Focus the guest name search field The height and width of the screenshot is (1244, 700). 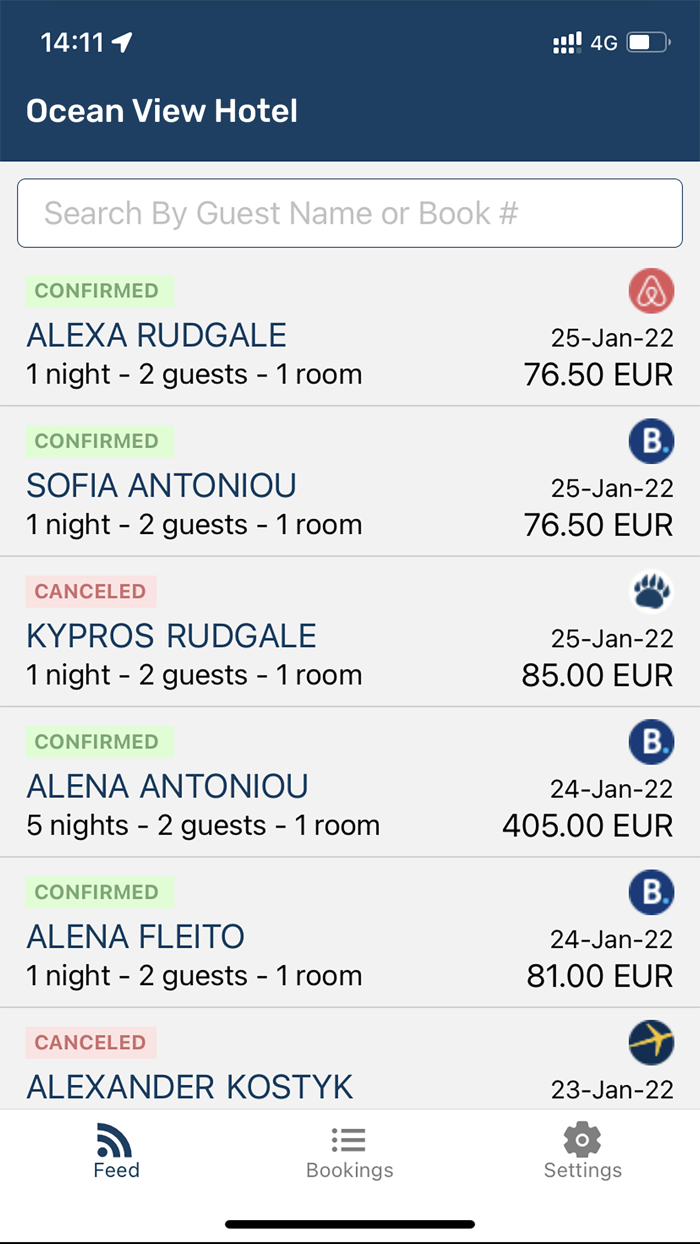point(350,213)
